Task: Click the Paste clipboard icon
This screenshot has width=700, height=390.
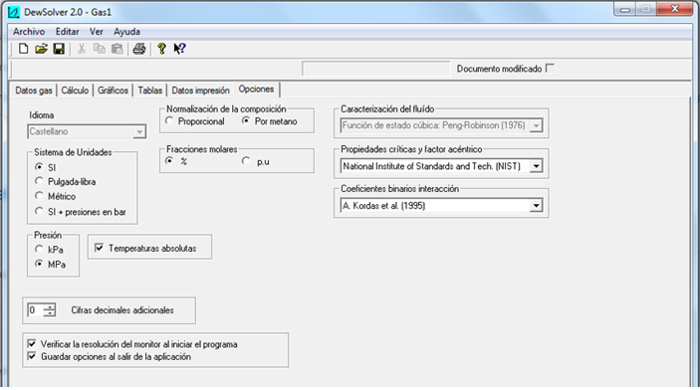Action: coord(117,49)
